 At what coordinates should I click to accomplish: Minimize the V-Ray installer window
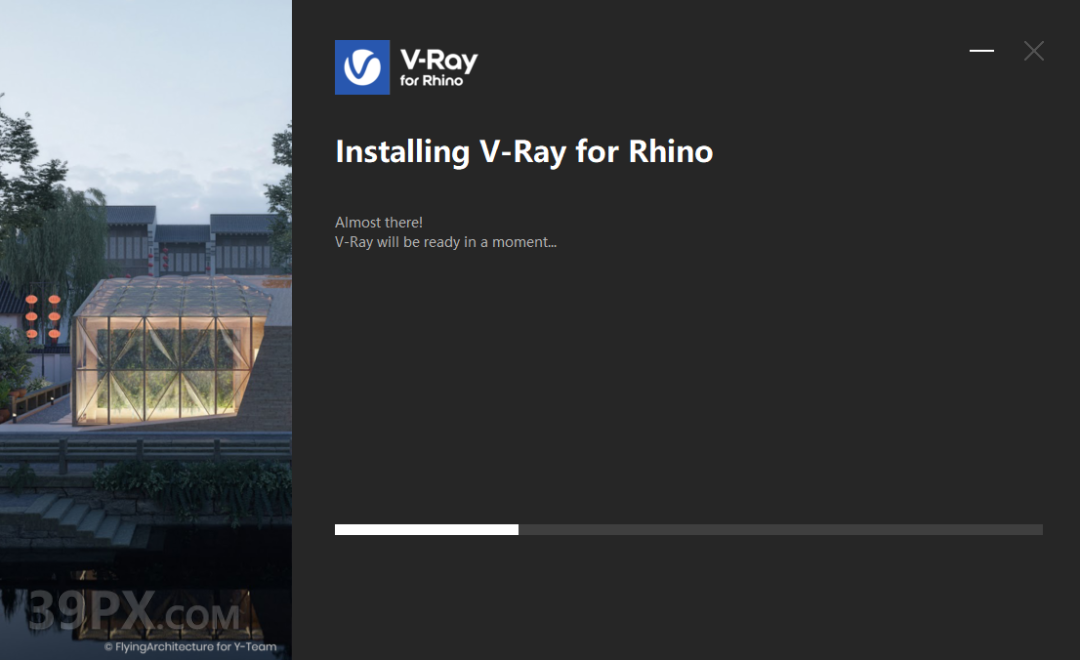point(982,50)
